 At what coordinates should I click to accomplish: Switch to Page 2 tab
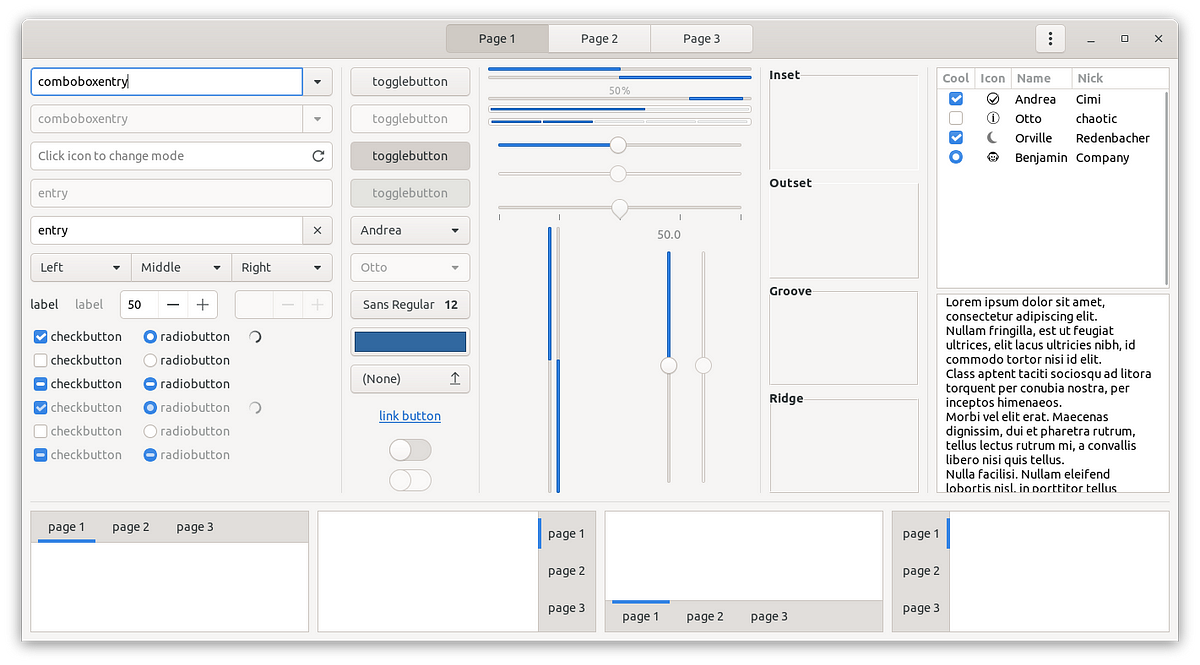599,39
